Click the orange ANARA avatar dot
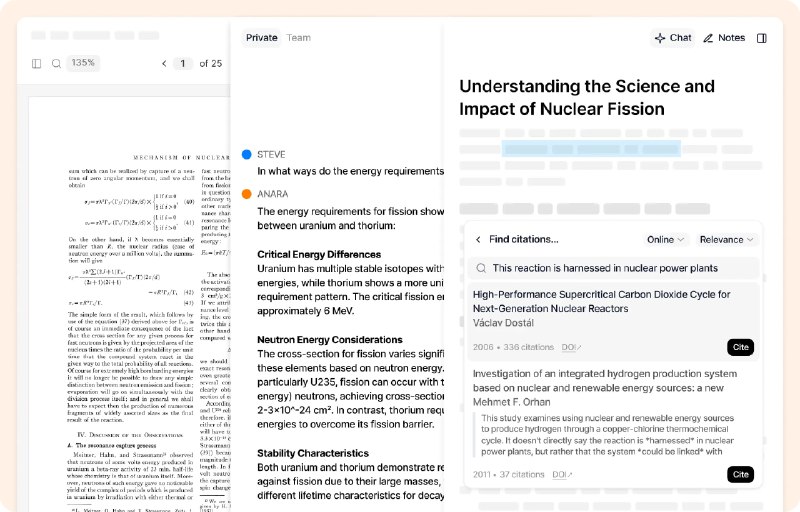Viewport: 800px width, 512px height. pyautogui.click(x=246, y=194)
